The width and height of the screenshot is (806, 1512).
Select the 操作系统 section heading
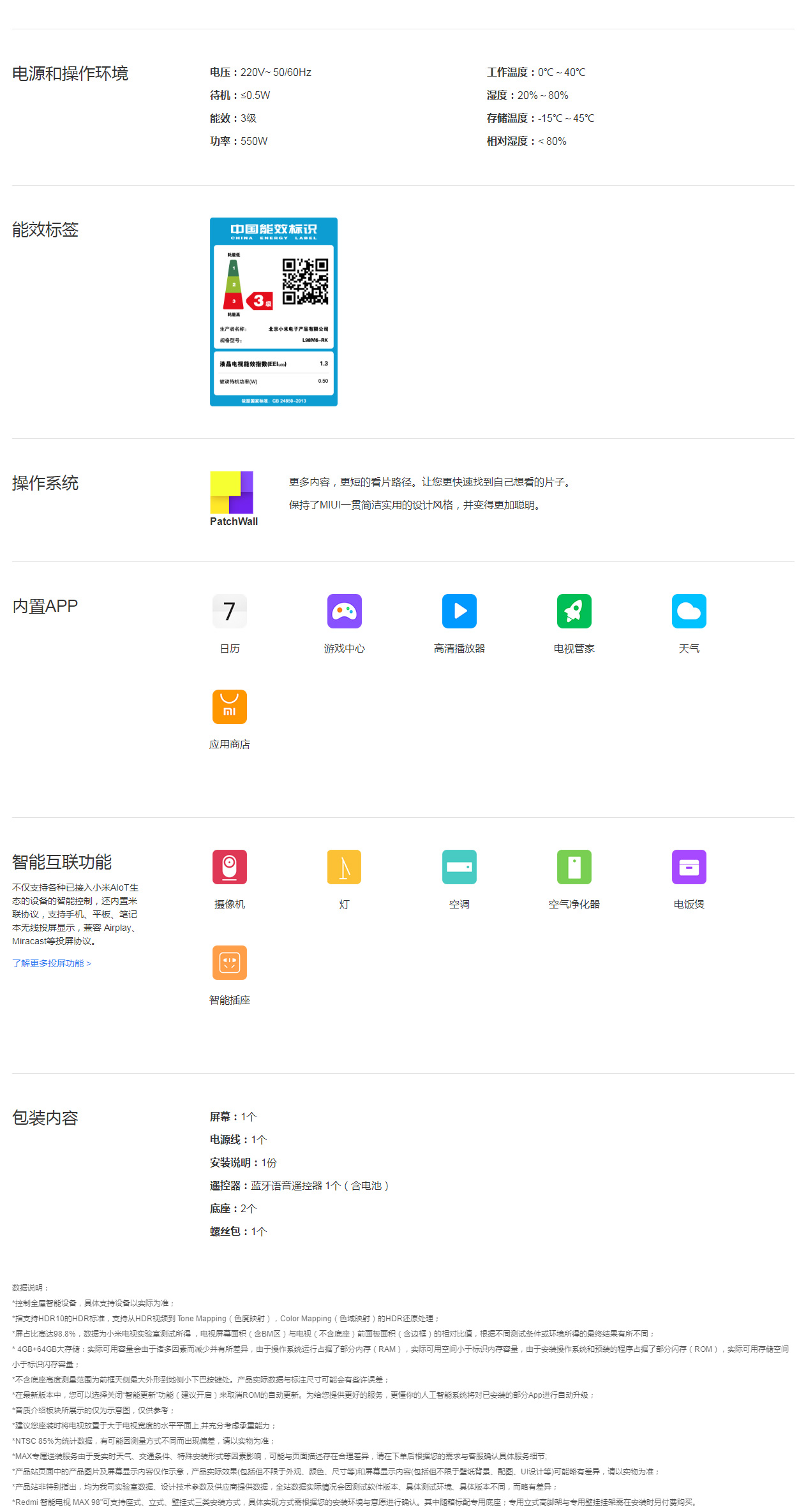45,483
